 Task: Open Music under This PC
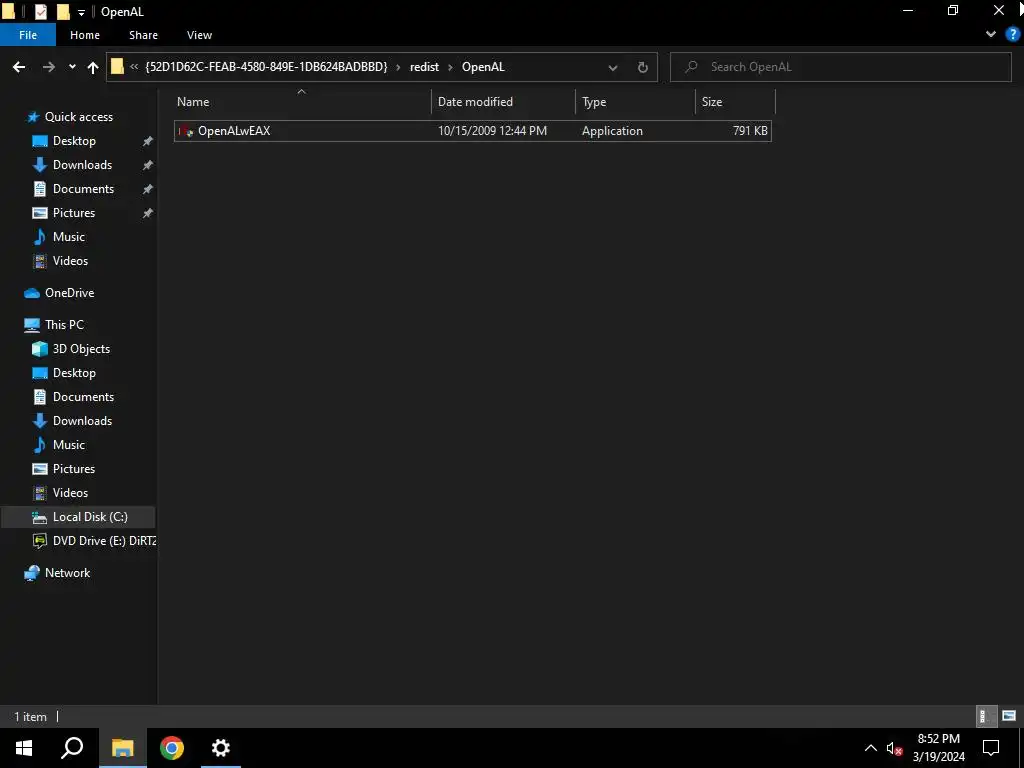tap(69, 445)
